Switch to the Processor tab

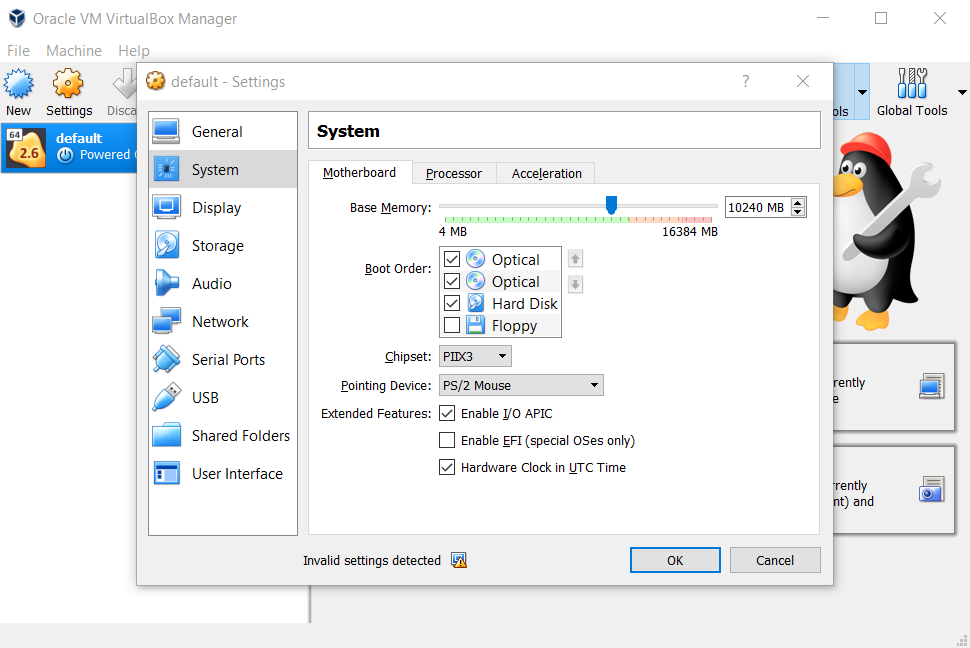454,173
